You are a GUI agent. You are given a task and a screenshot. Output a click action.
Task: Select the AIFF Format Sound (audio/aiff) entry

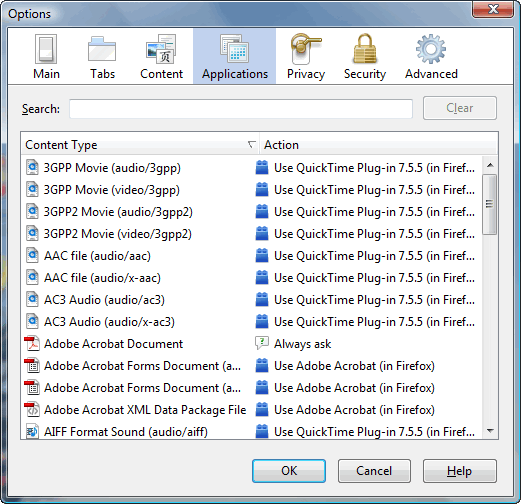(x=126, y=432)
